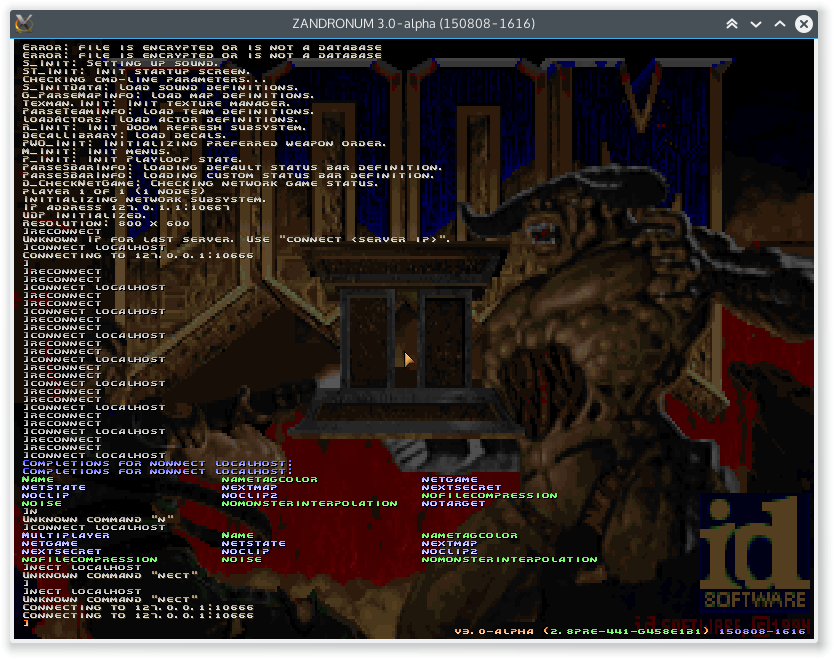The height and width of the screenshot is (659, 834).
Task: Click the 'Unknown IP for last server' message
Action: coord(236,239)
